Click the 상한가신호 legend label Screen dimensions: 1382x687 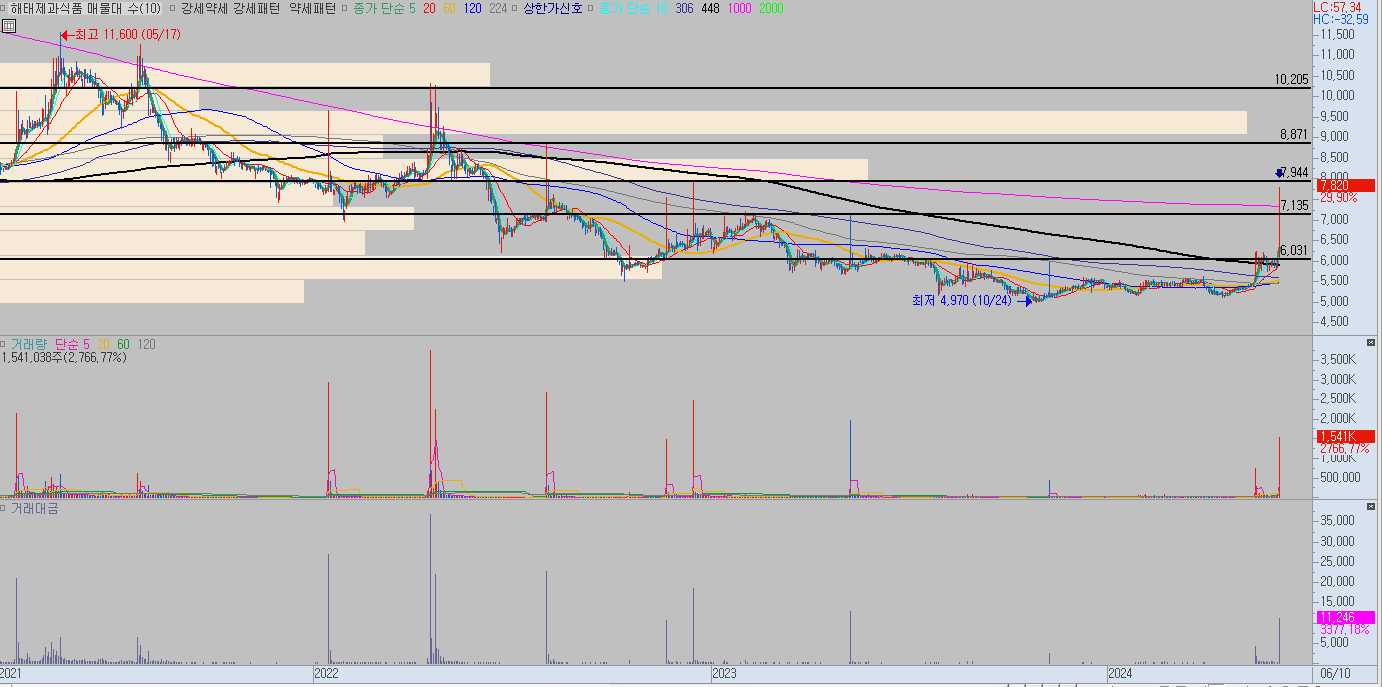point(553,8)
